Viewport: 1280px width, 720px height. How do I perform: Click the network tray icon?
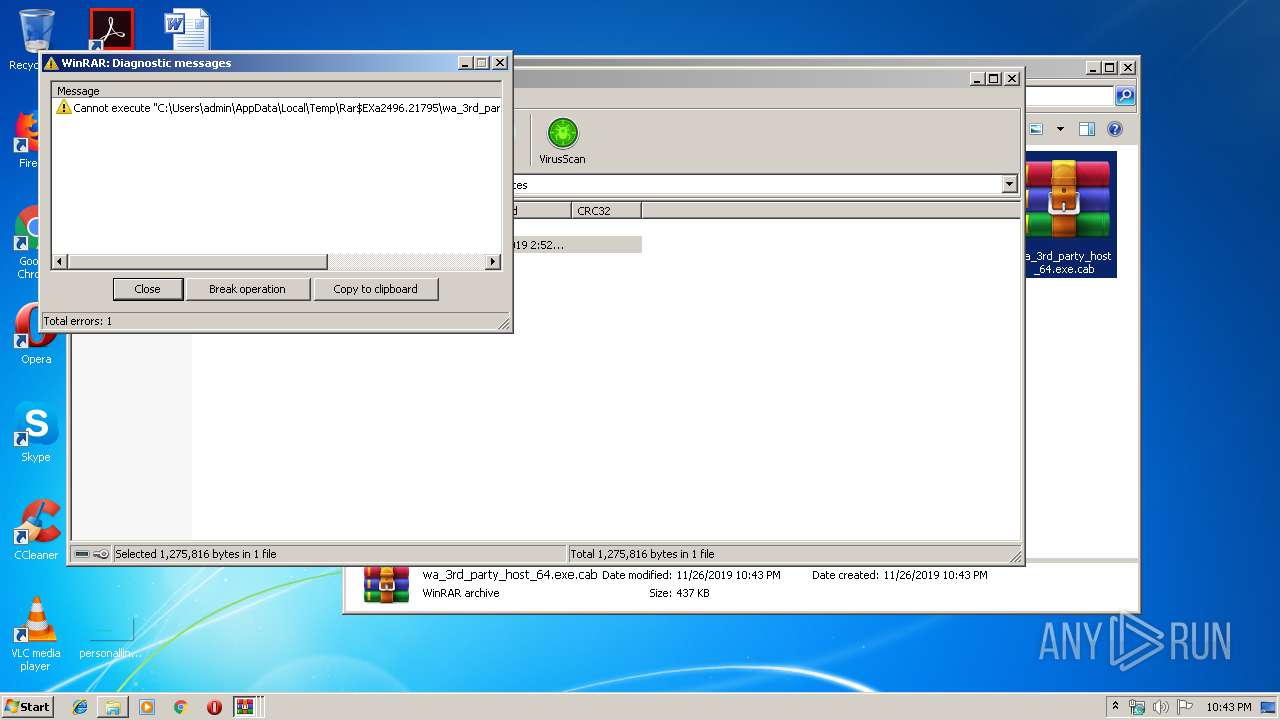click(1137, 707)
